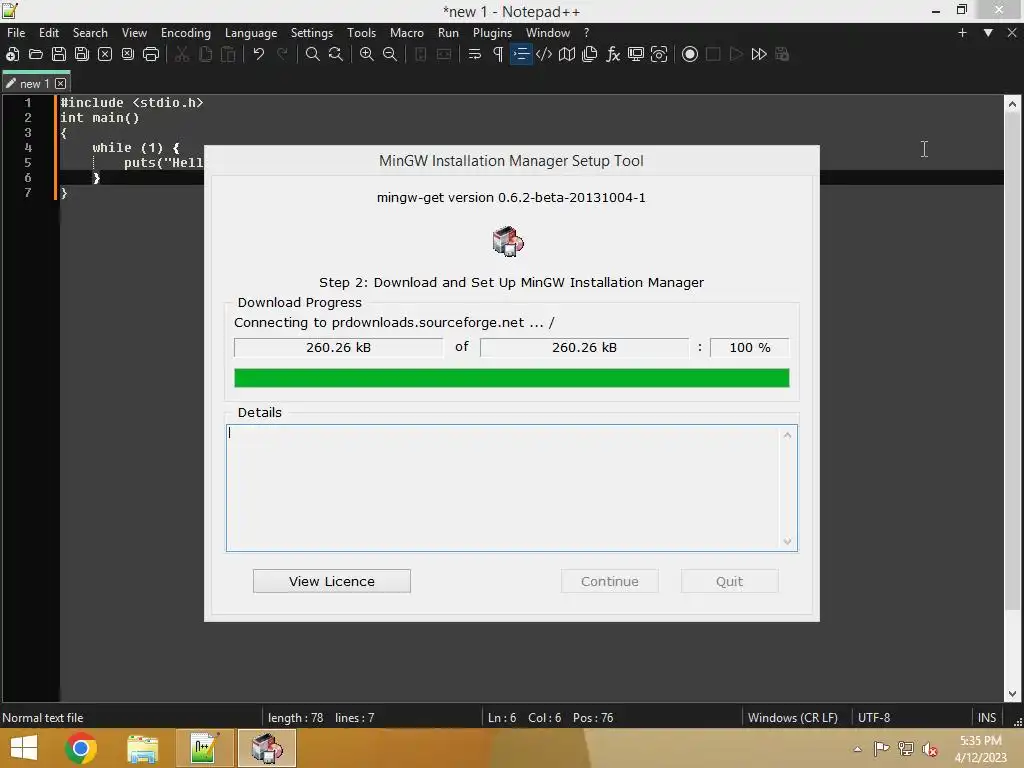Viewport: 1024px width, 768px height.
Task: Zoom out the editor view
Action: [390, 54]
